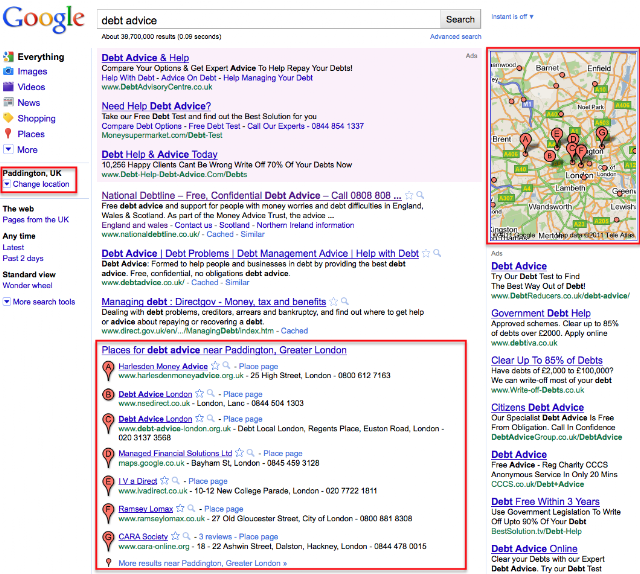Select the News search category
The height and width of the screenshot is (574, 640).
tap(29, 102)
